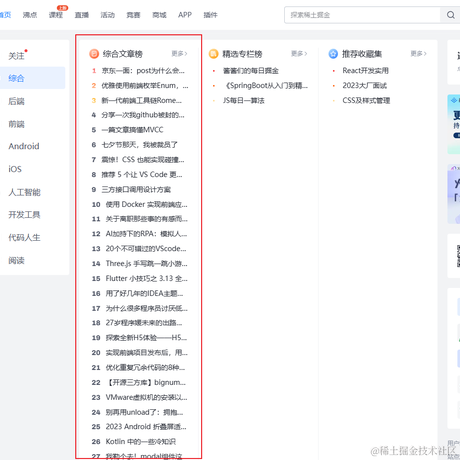Screen dimensions: 460x460
Task: Open article 11 关于离职那些事的有感而
Action: [147, 219]
